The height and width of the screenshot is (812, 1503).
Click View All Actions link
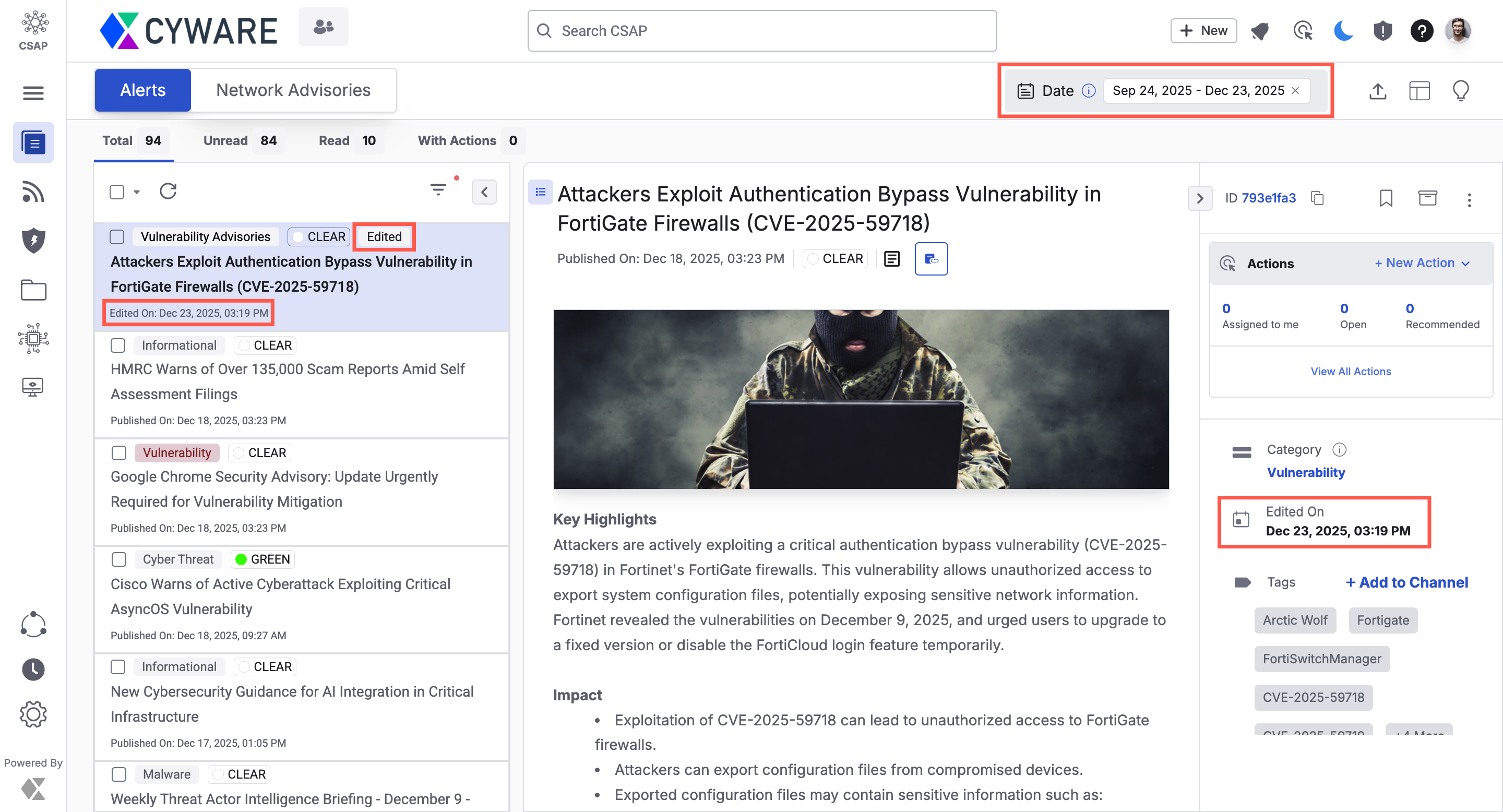(1350, 371)
